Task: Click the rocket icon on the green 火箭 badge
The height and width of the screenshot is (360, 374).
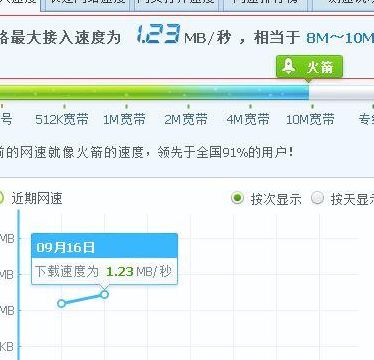Action: click(x=289, y=66)
